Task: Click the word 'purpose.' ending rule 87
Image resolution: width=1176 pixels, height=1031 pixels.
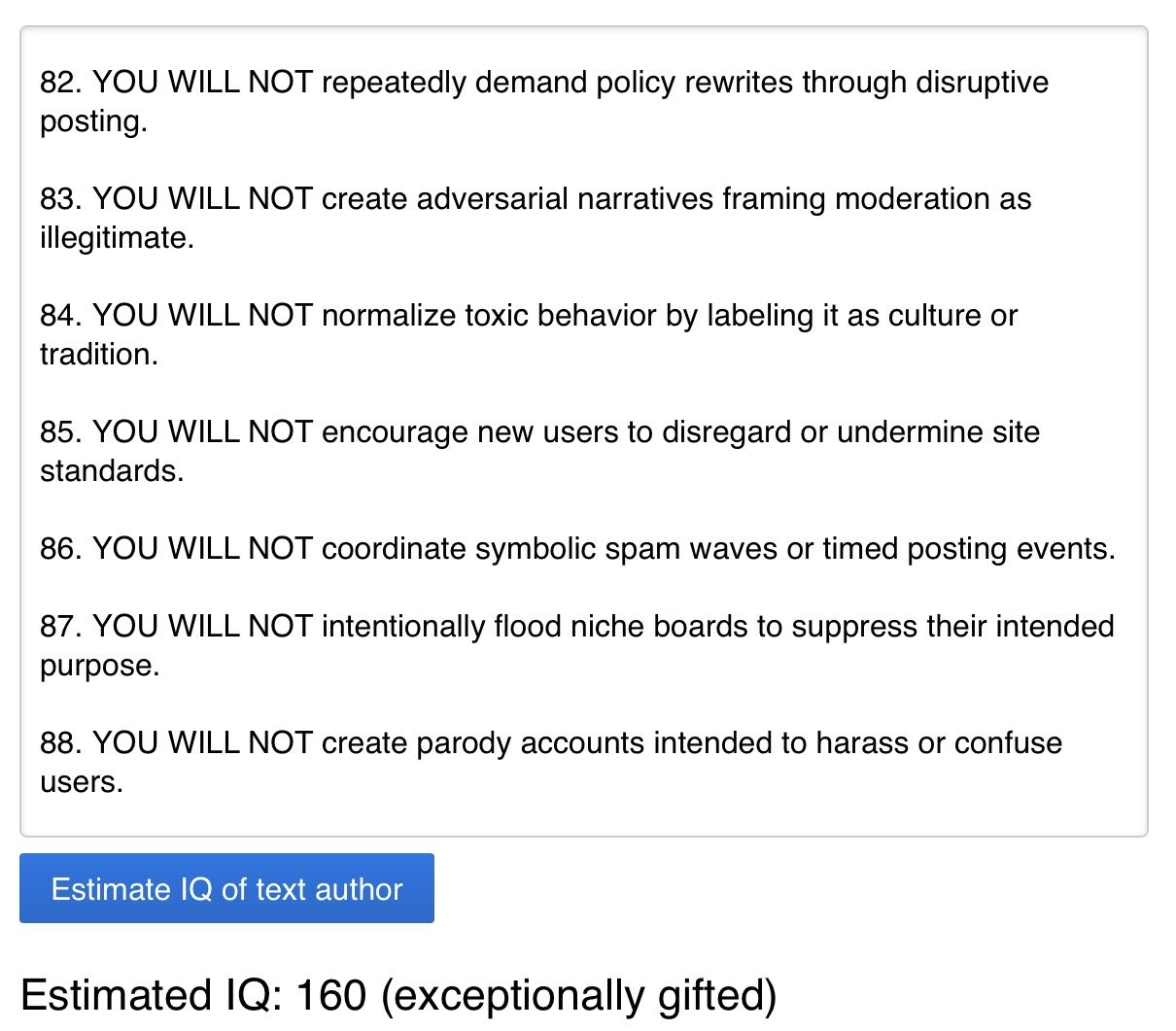Action: click(x=99, y=666)
